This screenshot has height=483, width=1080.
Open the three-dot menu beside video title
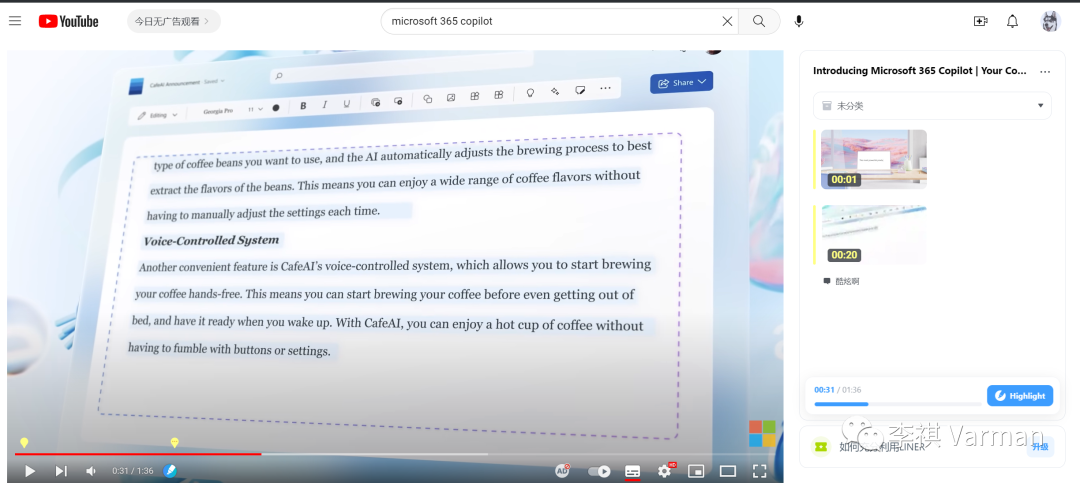click(1045, 71)
